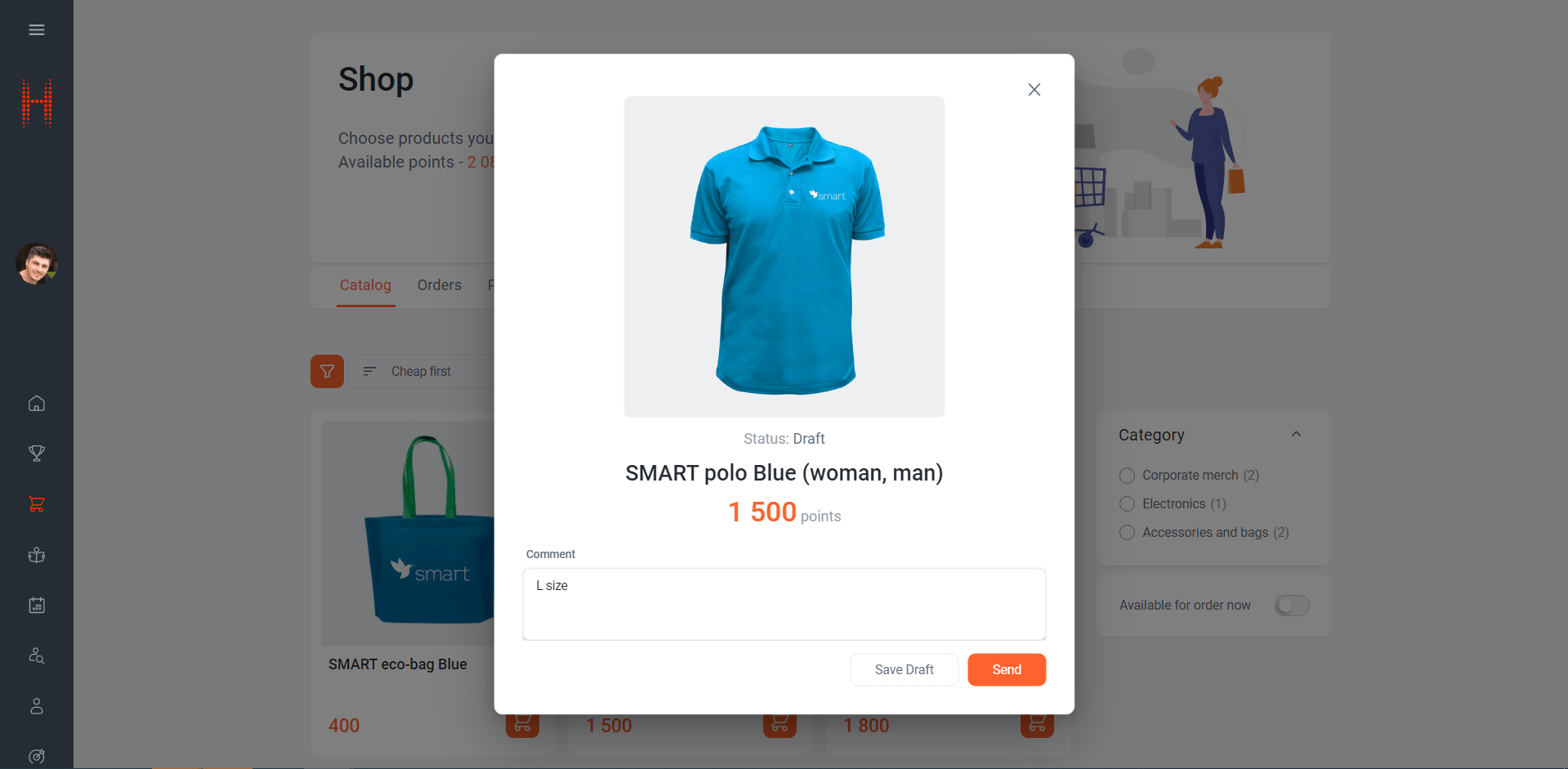
Task: Click the orange Send button
Action: [x=1007, y=670]
